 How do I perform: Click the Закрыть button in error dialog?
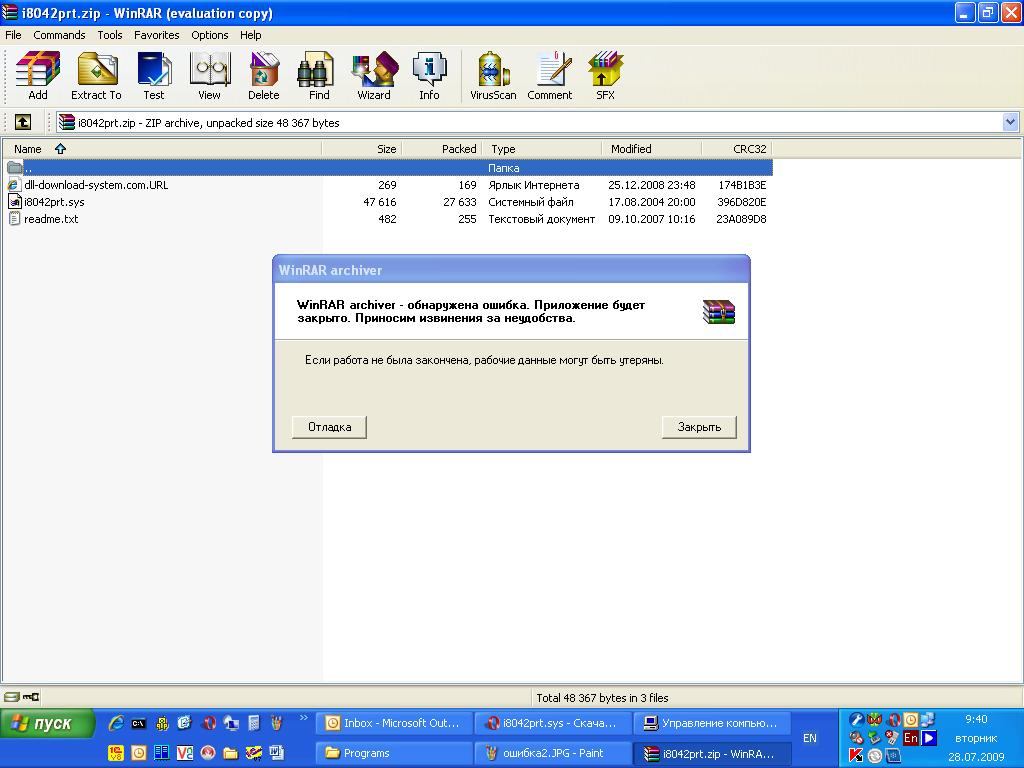click(x=699, y=427)
